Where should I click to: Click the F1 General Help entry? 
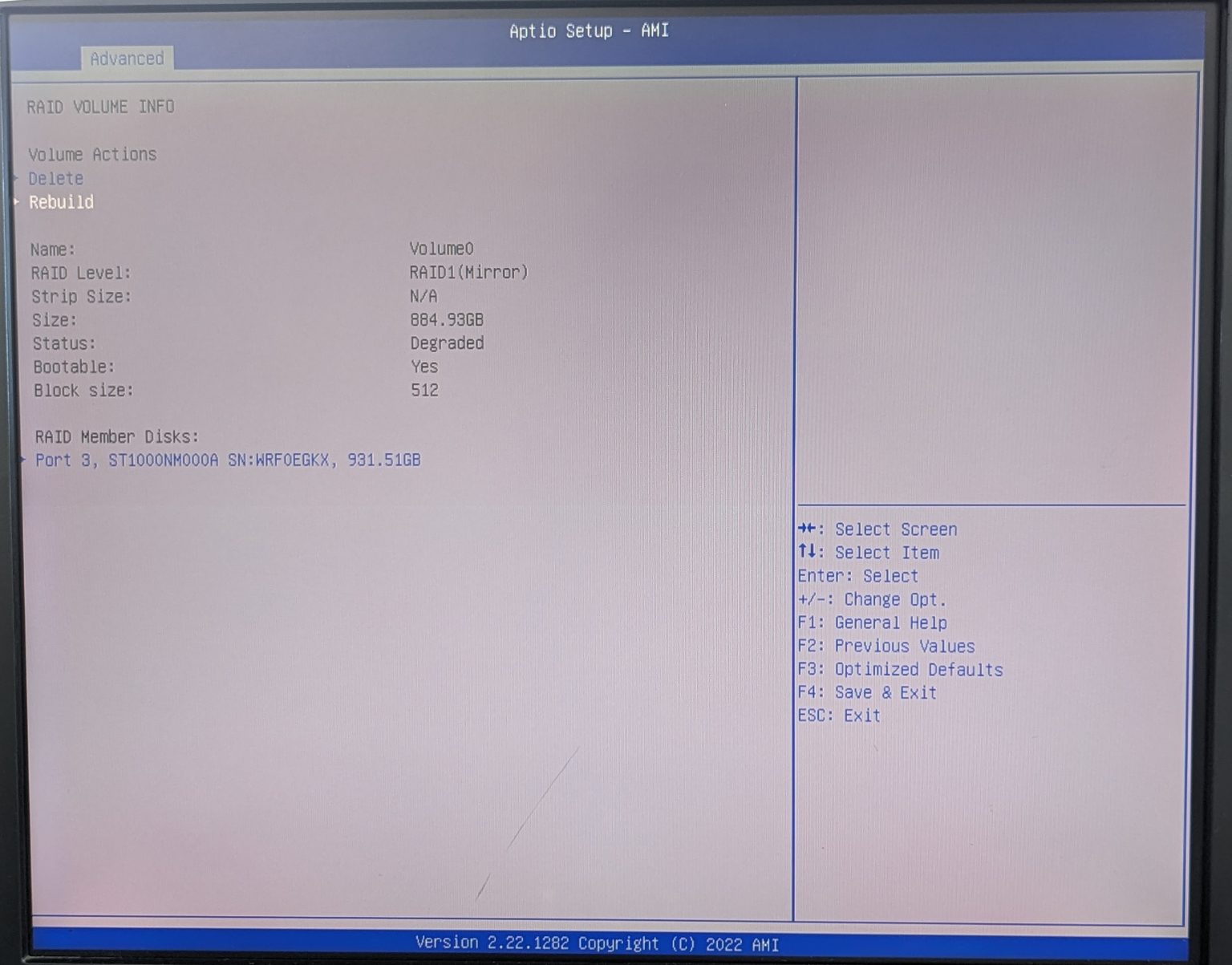872,622
